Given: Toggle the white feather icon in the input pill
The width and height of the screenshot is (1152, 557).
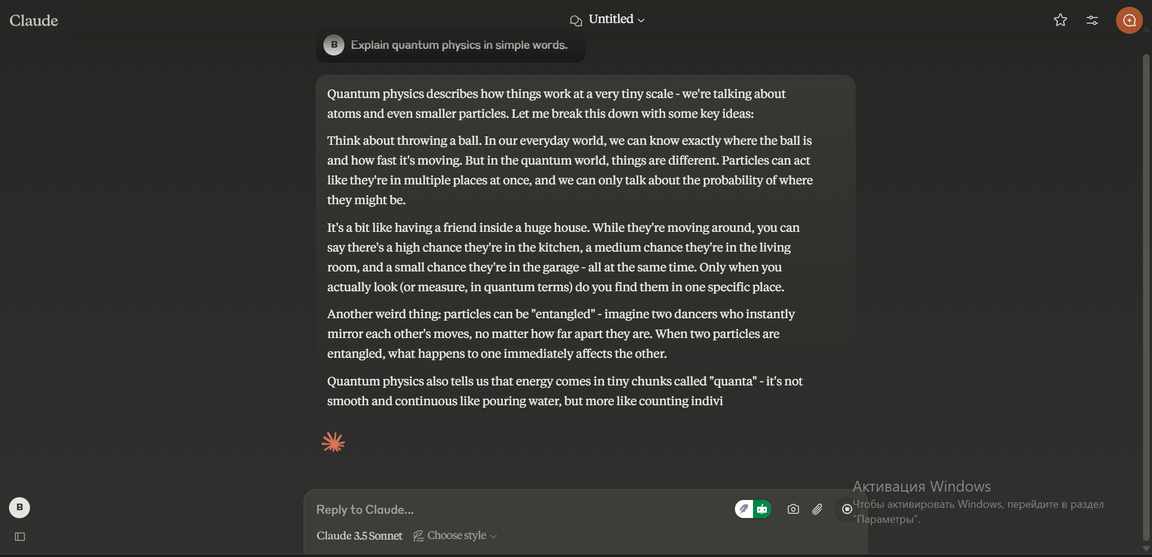Looking at the screenshot, I should pos(744,509).
